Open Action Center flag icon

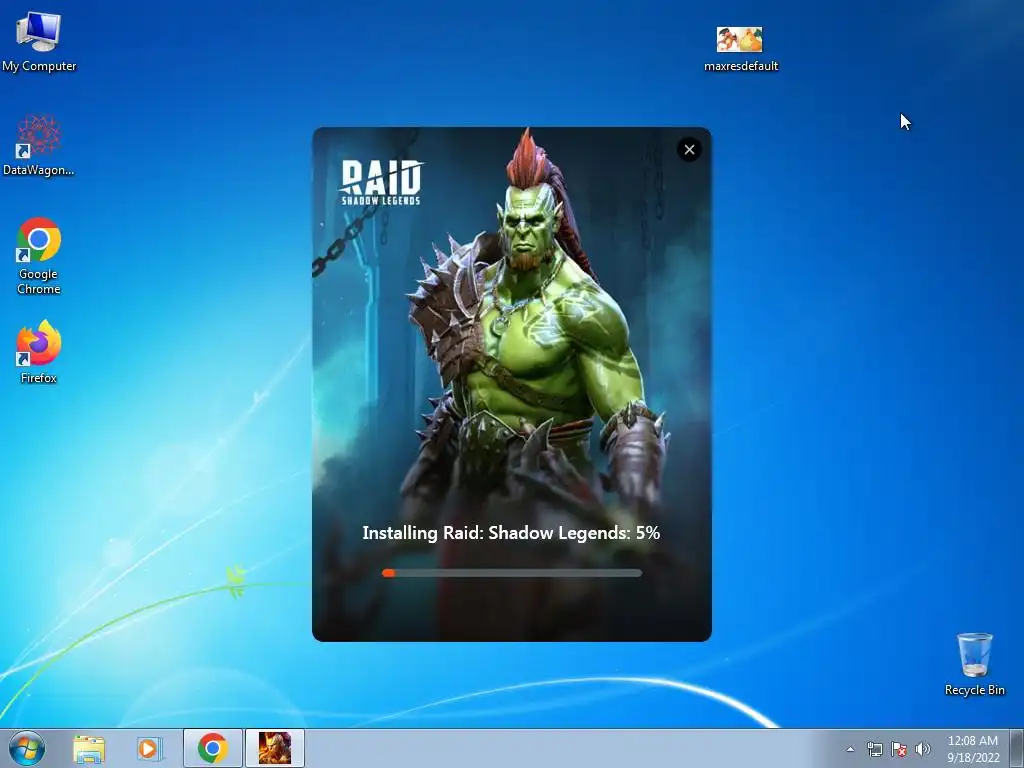point(899,749)
